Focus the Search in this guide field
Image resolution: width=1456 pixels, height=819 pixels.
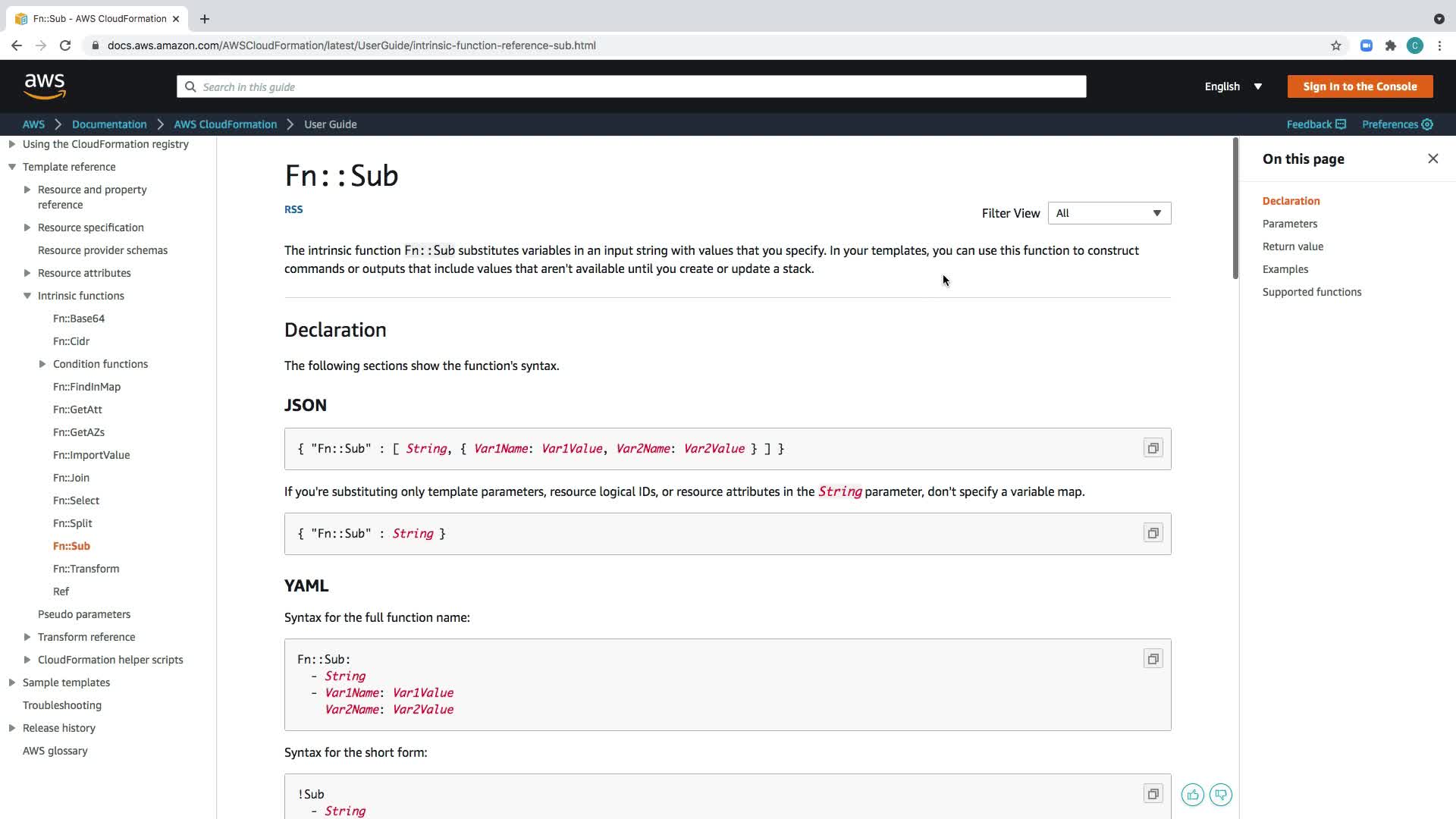click(631, 86)
